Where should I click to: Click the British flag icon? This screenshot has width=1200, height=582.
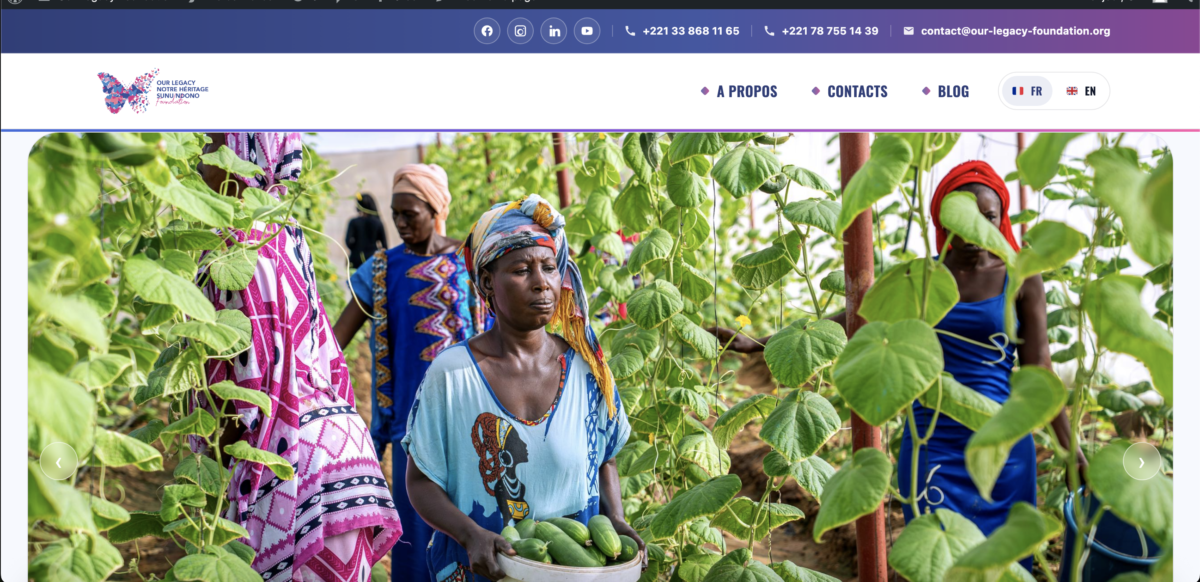point(1072,91)
